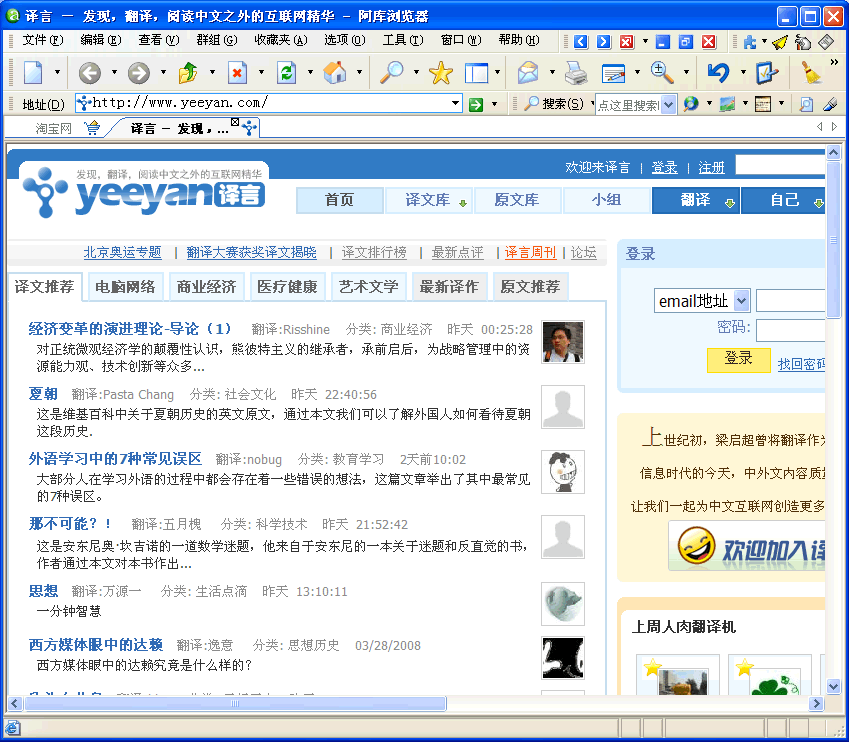Viewport: 849px width, 742px height.
Task: Click the printer icon in toolbar
Action: [x=576, y=73]
